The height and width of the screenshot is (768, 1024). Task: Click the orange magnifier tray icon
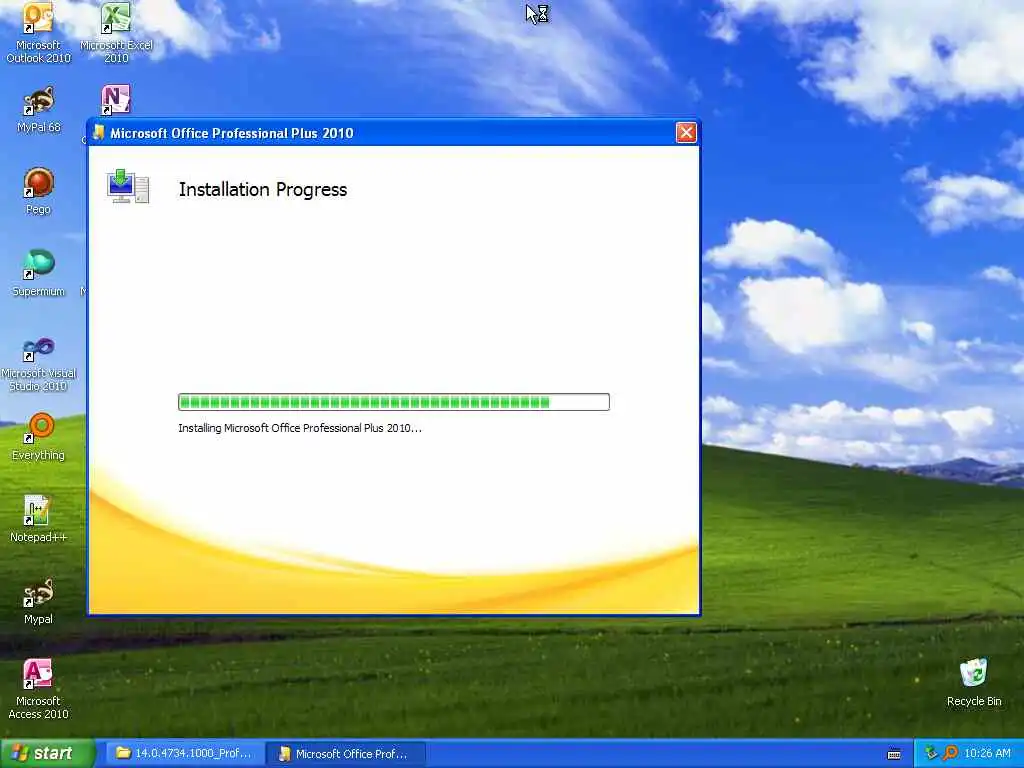pos(950,753)
